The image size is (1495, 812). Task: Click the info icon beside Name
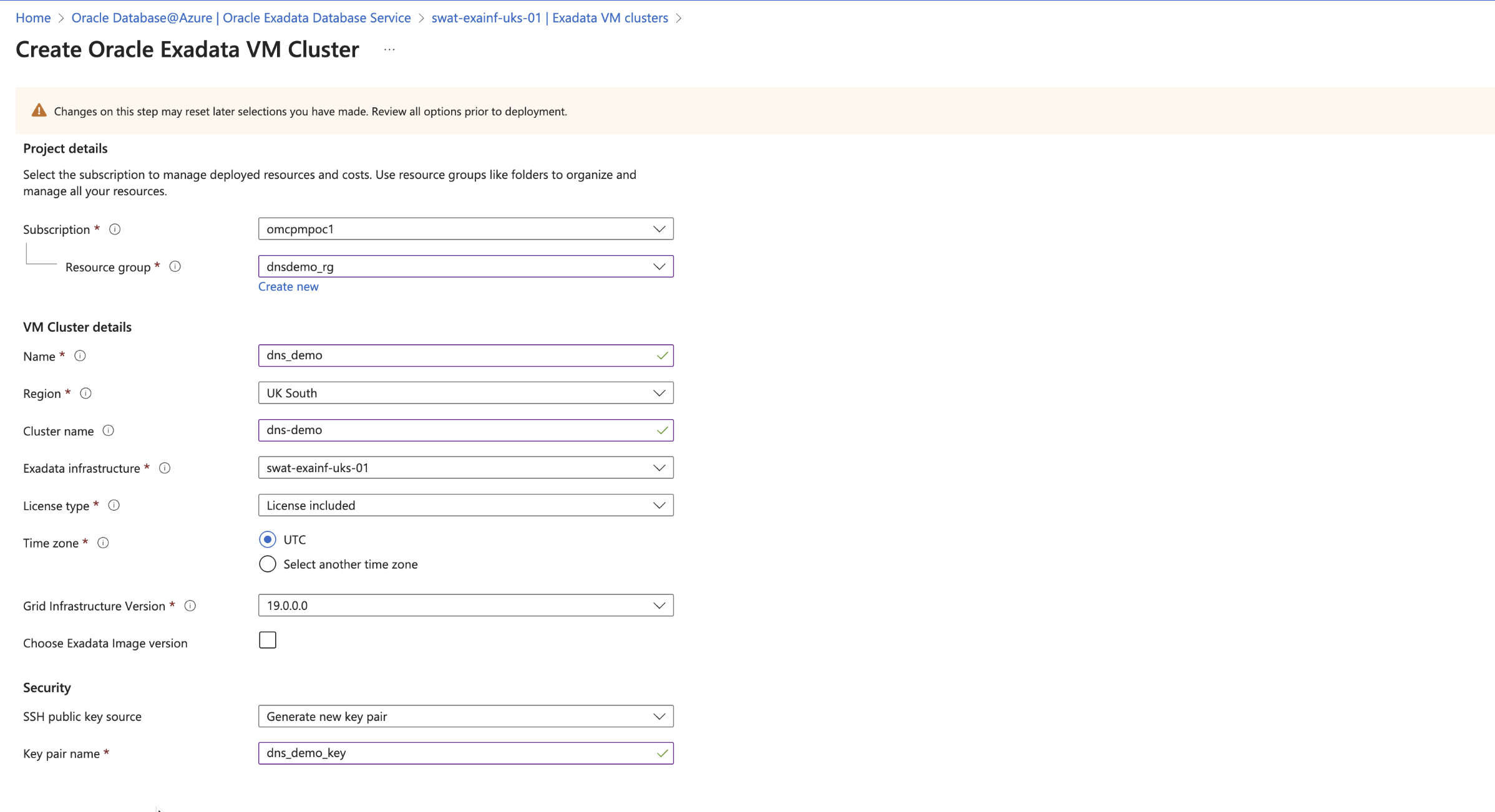(x=80, y=355)
